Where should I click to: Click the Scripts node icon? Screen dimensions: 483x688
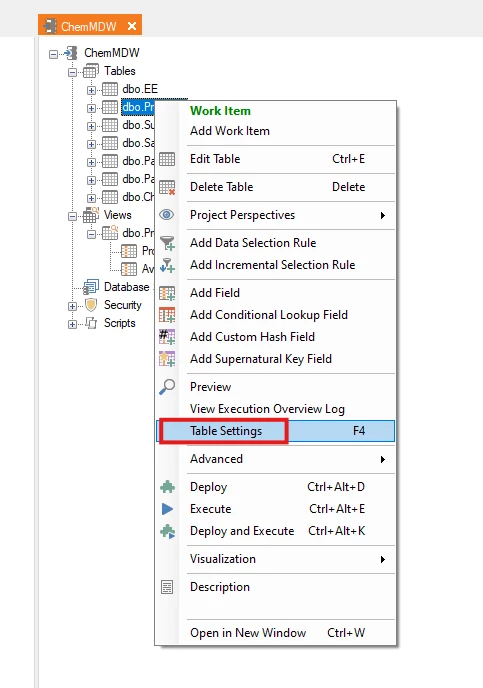(91, 323)
